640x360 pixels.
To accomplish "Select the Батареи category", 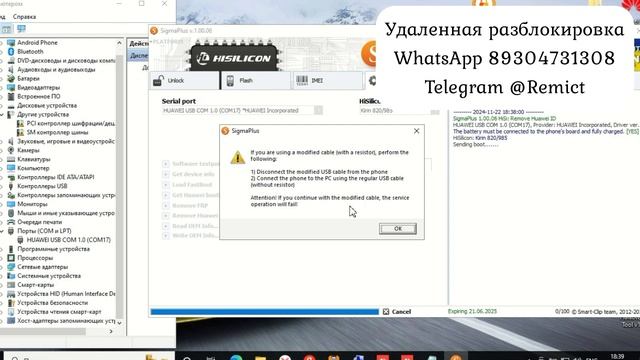I will [28, 78].
